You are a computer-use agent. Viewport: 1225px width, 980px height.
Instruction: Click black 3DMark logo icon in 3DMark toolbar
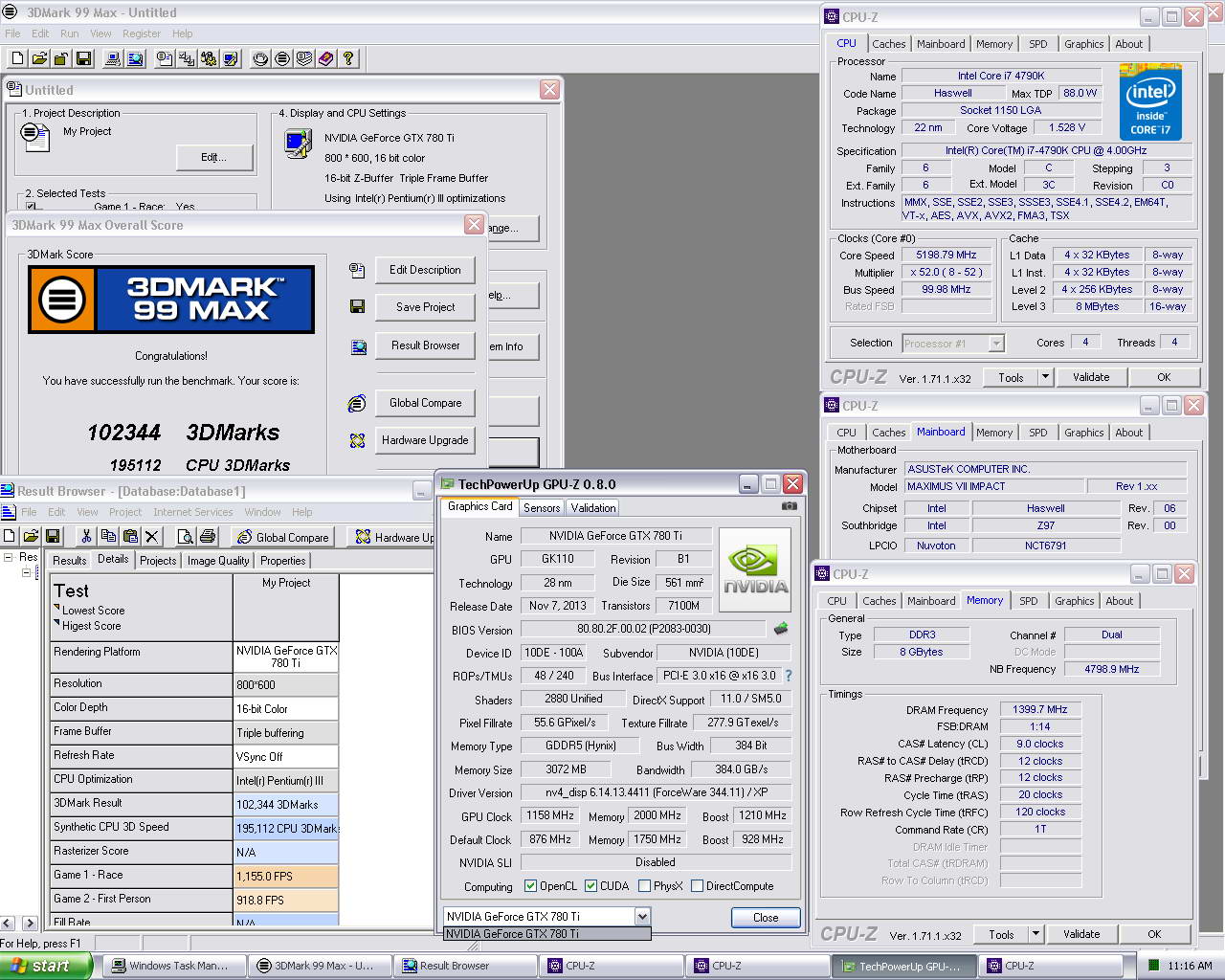282,58
